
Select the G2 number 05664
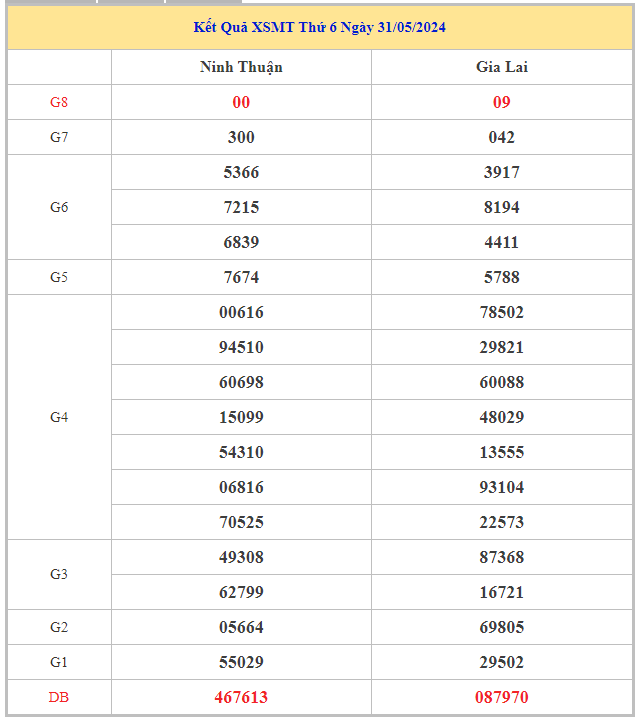coord(241,627)
